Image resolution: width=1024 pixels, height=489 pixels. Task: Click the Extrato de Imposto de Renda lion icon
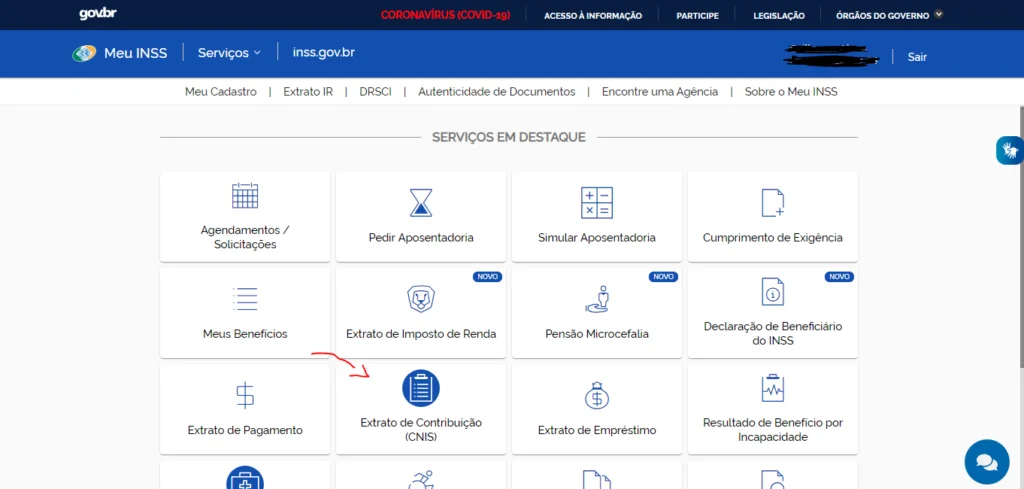click(x=421, y=299)
